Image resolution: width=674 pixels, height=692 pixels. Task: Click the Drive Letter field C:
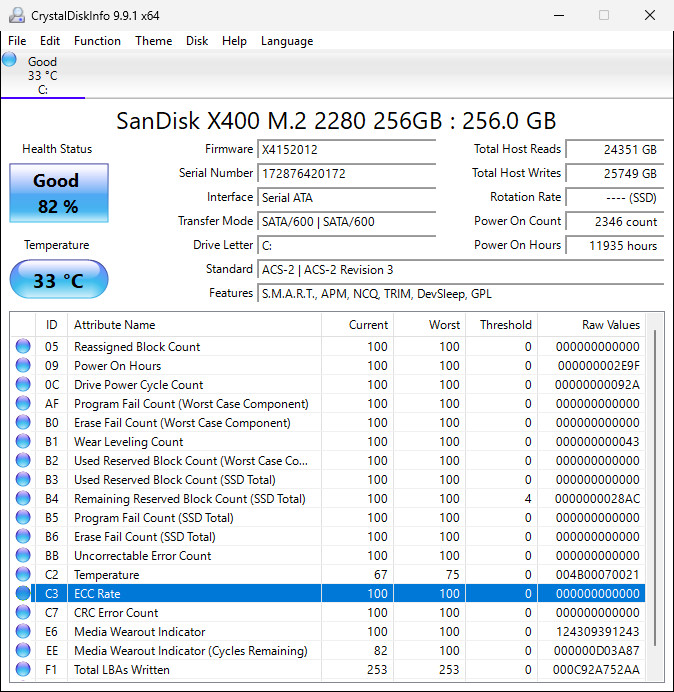click(347, 245)
